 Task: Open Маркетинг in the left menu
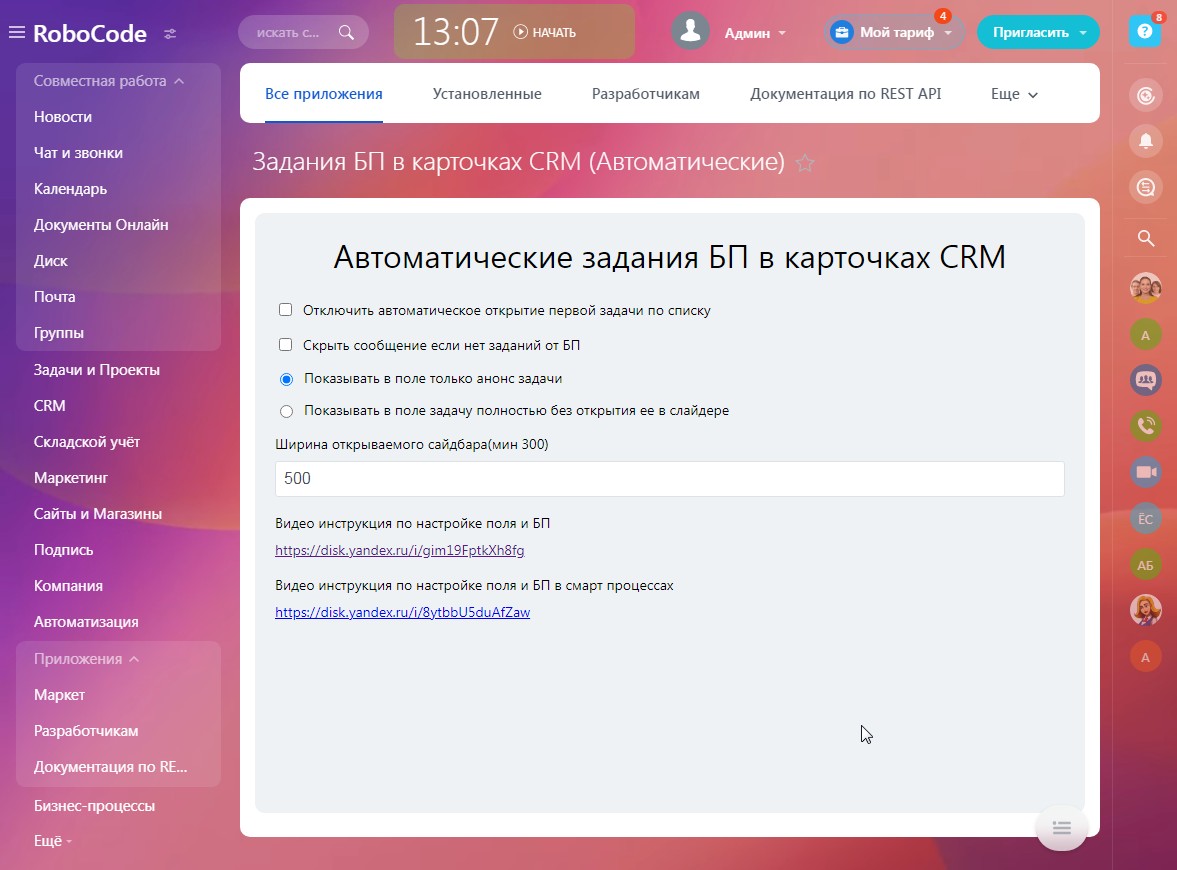(x=71, y=478)
